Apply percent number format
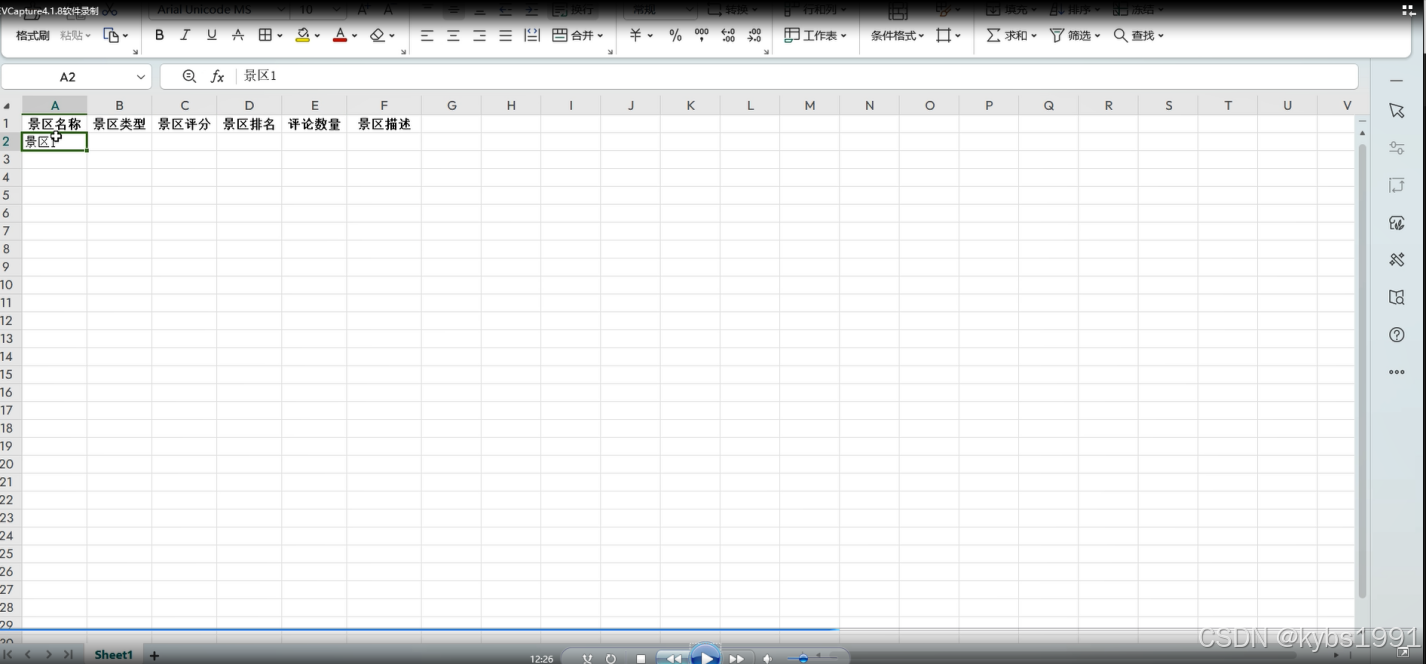This screenshot has width=1426, height=664. coord(675,35)
